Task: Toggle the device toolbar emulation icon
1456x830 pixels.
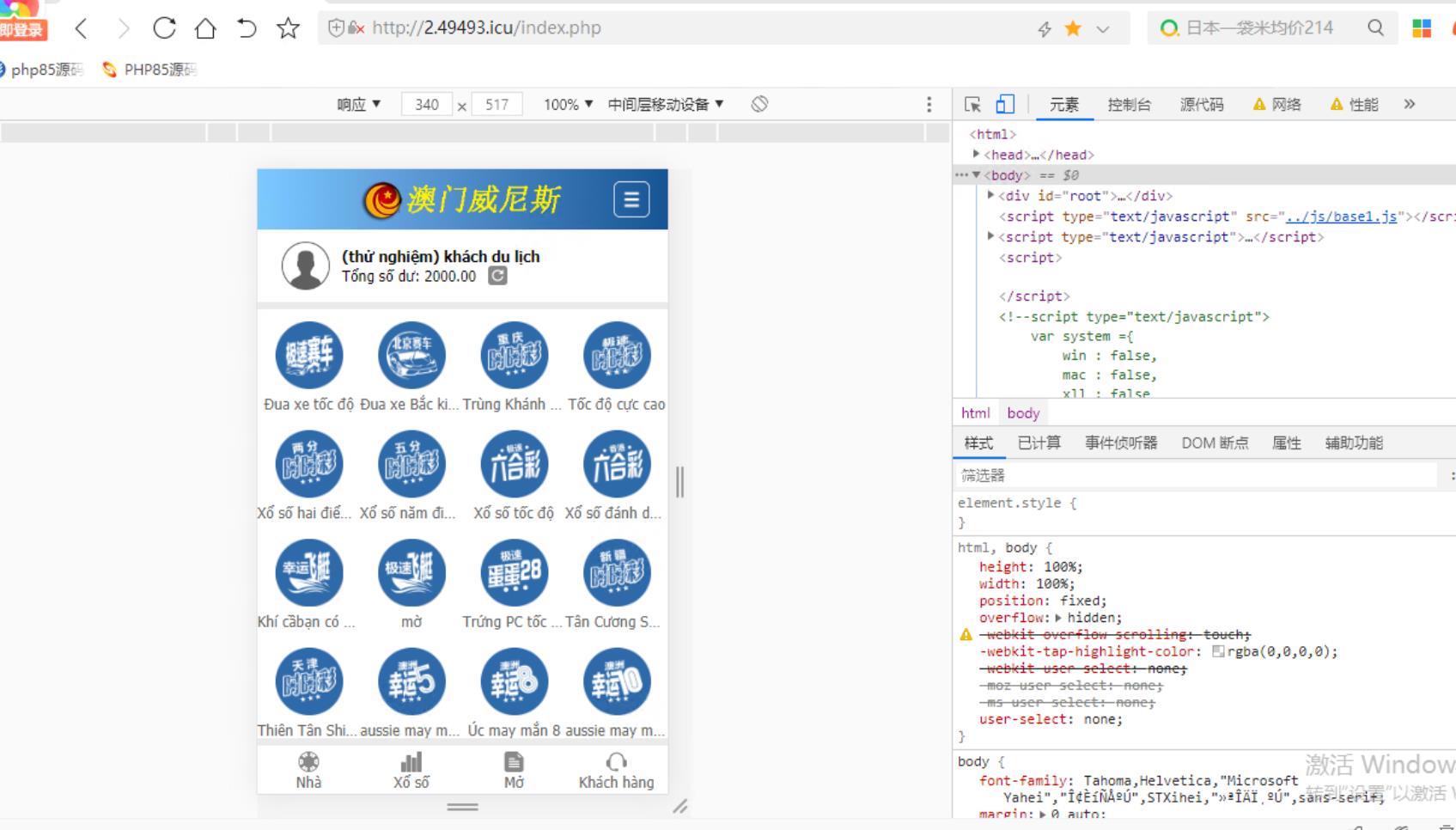Action: point(1004,105)
